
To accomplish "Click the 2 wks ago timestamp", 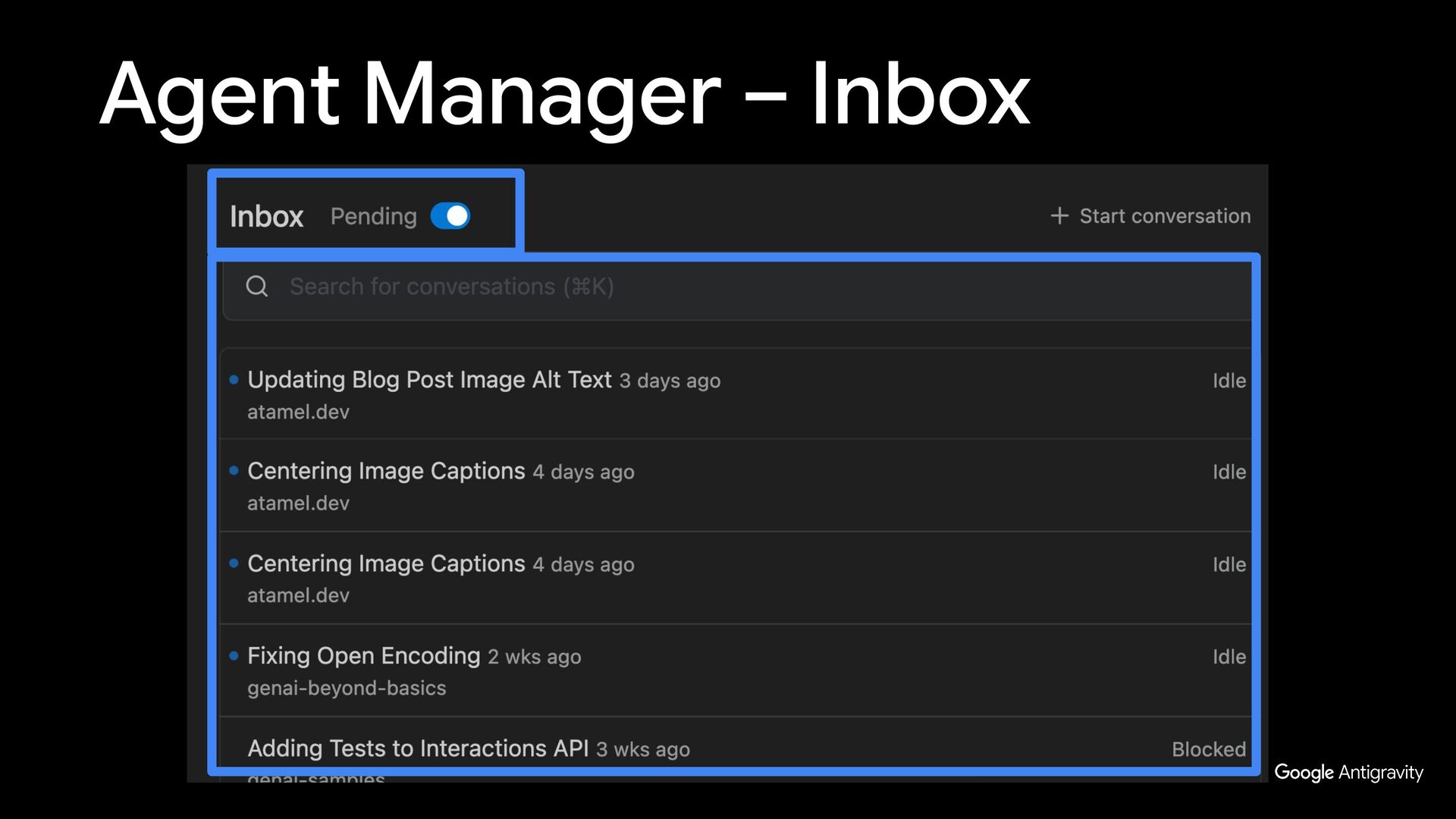I will (x=534, y=657).
